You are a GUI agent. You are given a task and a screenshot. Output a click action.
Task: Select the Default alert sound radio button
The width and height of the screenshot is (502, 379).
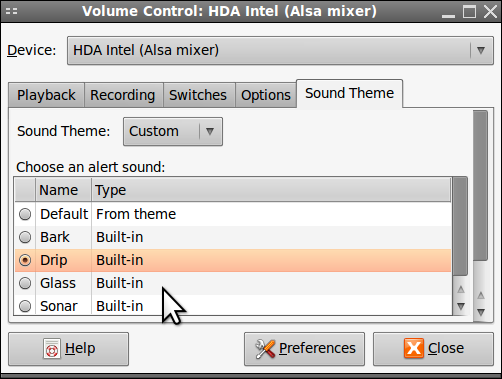[x=25, y=214]
